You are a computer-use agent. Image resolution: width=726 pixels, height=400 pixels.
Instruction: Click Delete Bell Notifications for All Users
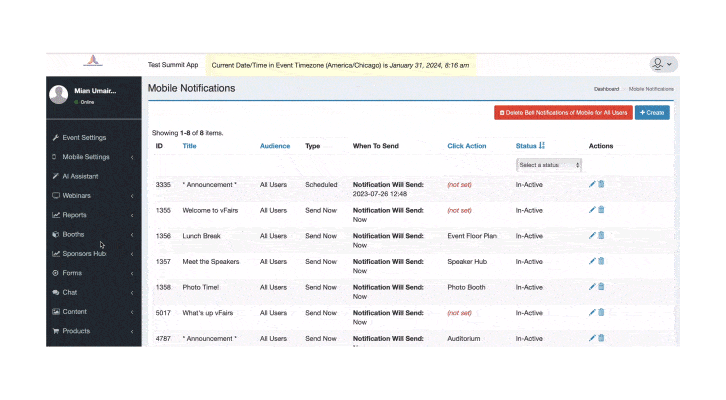[x=563, y=113]
